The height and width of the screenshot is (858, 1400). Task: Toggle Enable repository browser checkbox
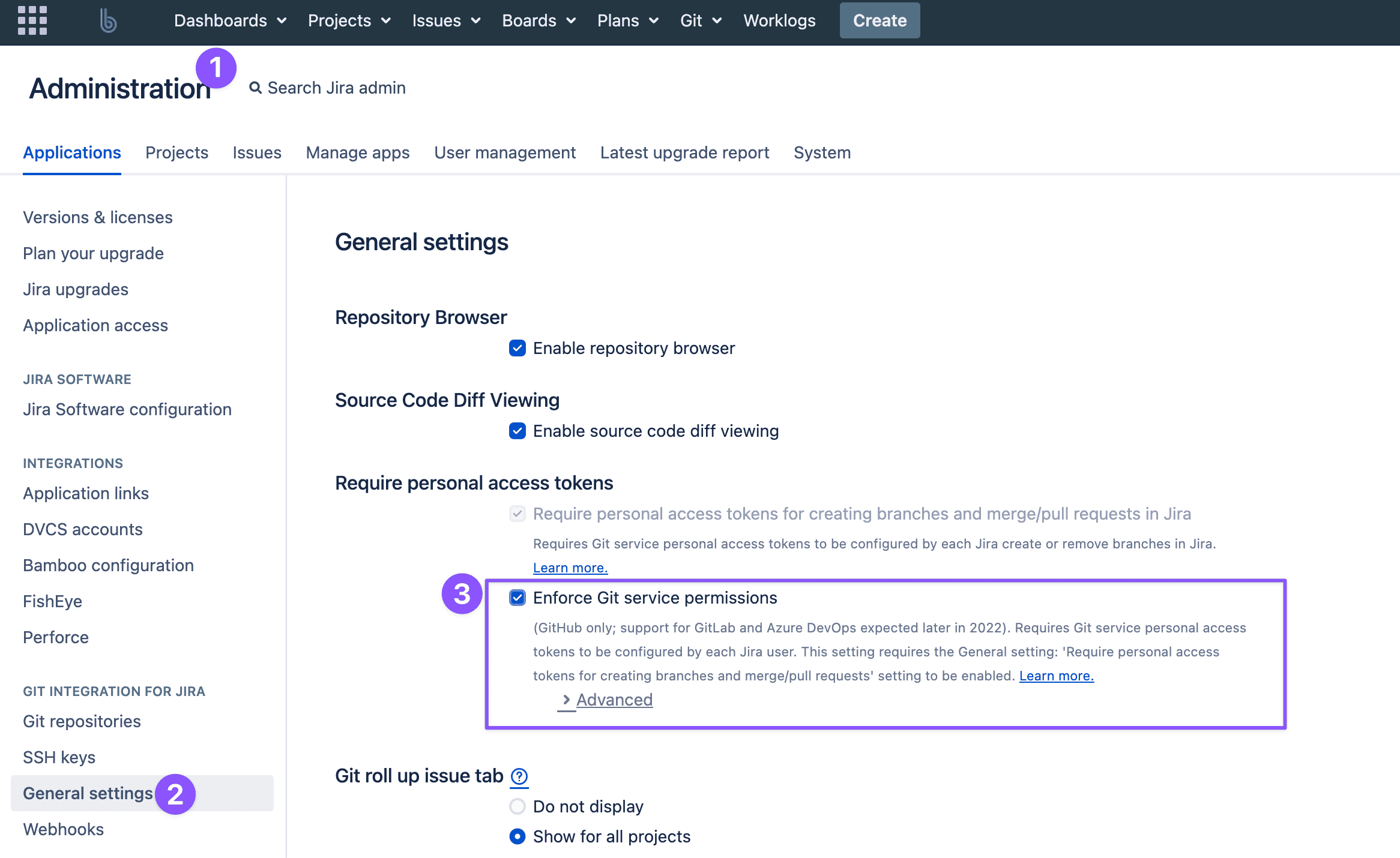tap(517, 348)
